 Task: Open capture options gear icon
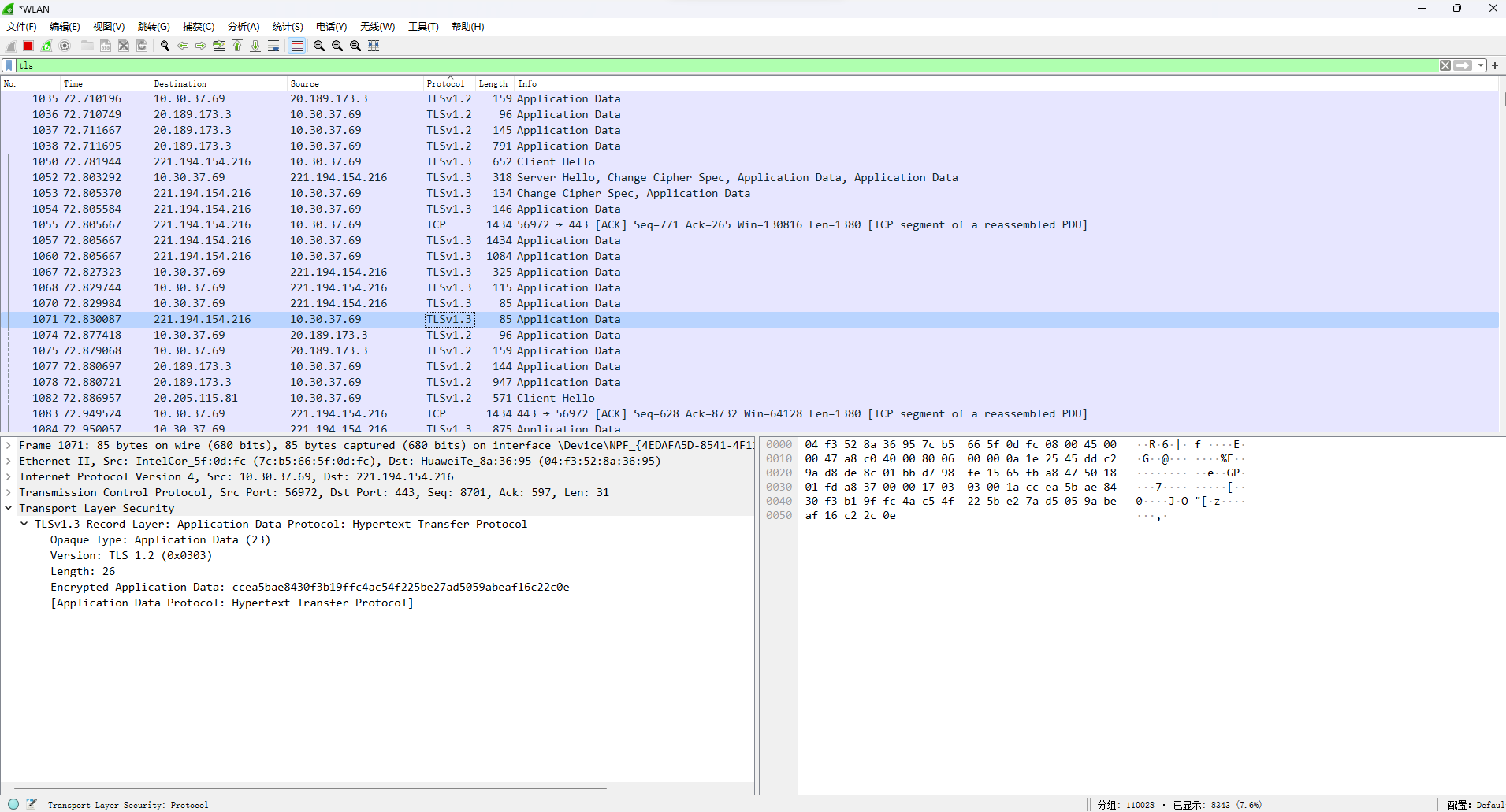pyautogui.click(x=65, y=46)
